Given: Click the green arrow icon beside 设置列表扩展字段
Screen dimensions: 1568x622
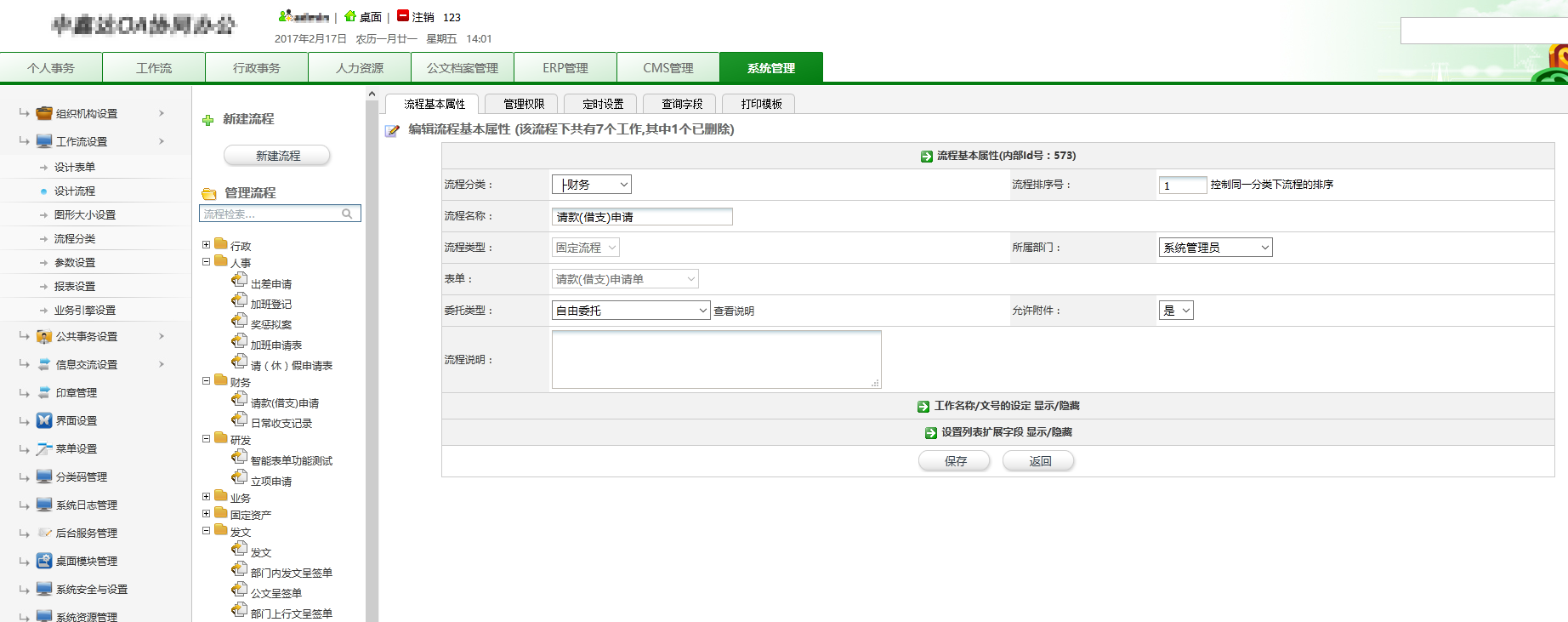Looking at the screenshot, I should tap(930, 433).
